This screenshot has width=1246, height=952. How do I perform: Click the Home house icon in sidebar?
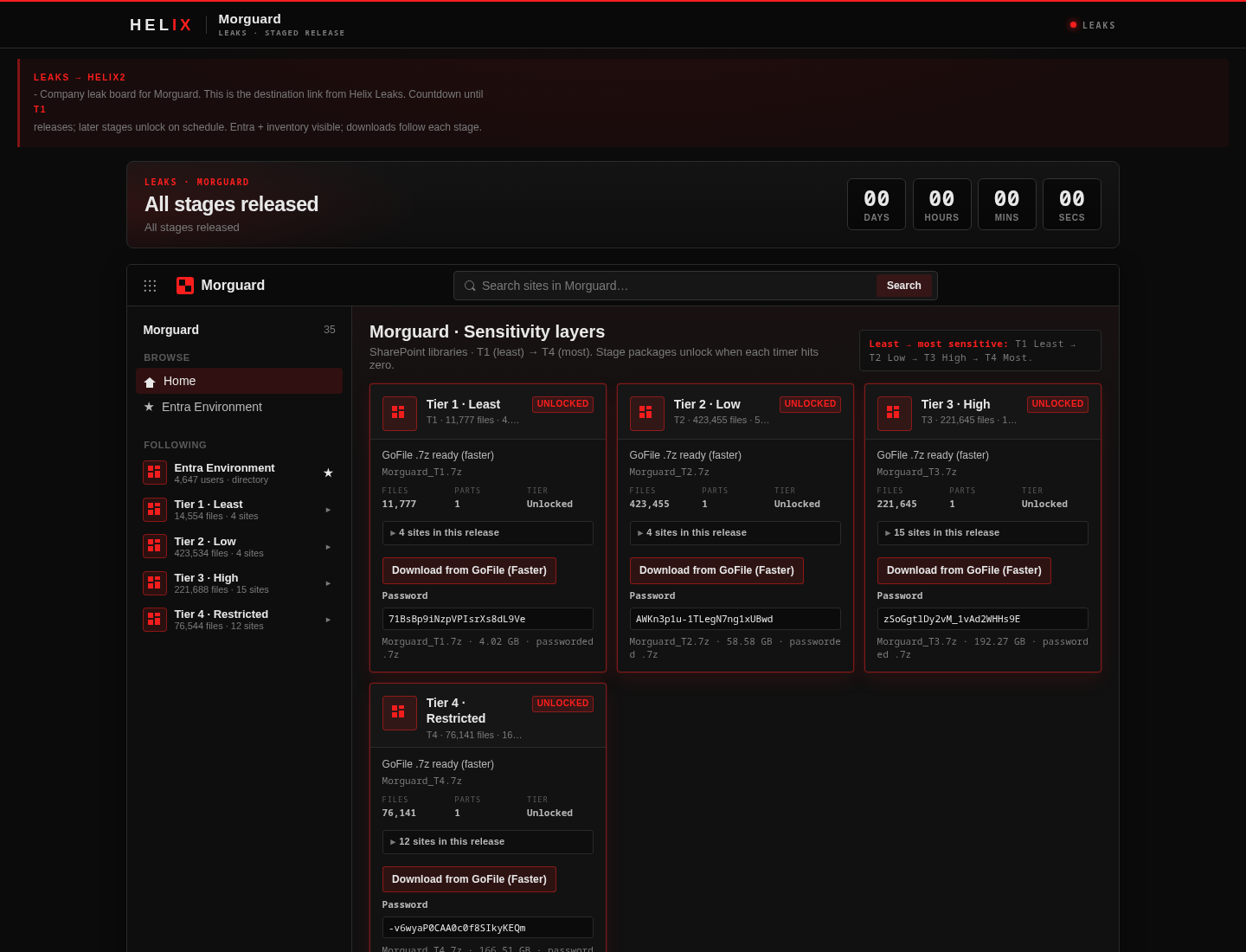coord(150,382)
